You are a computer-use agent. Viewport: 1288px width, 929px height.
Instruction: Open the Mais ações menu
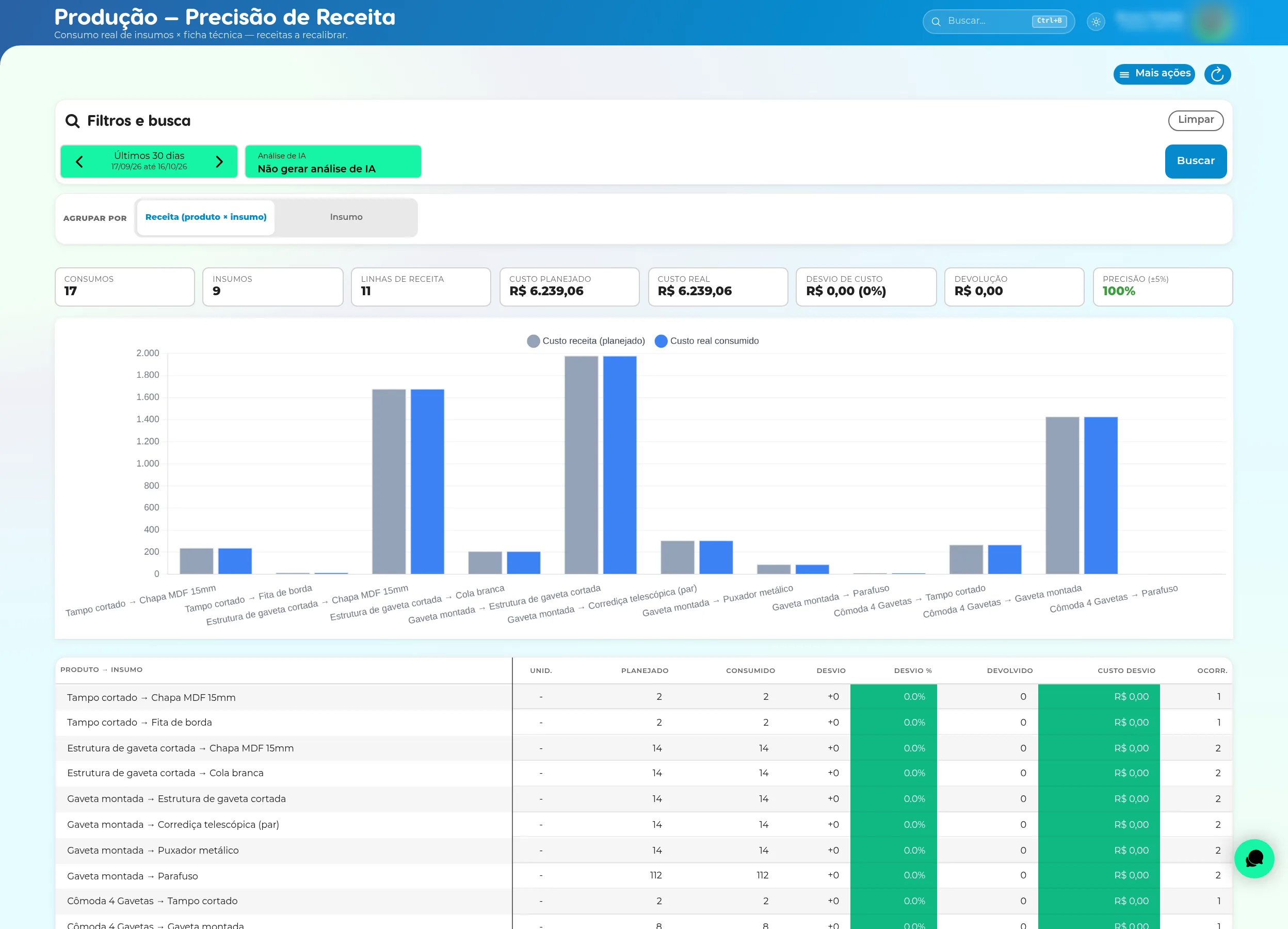click(x=1154, y=74)
